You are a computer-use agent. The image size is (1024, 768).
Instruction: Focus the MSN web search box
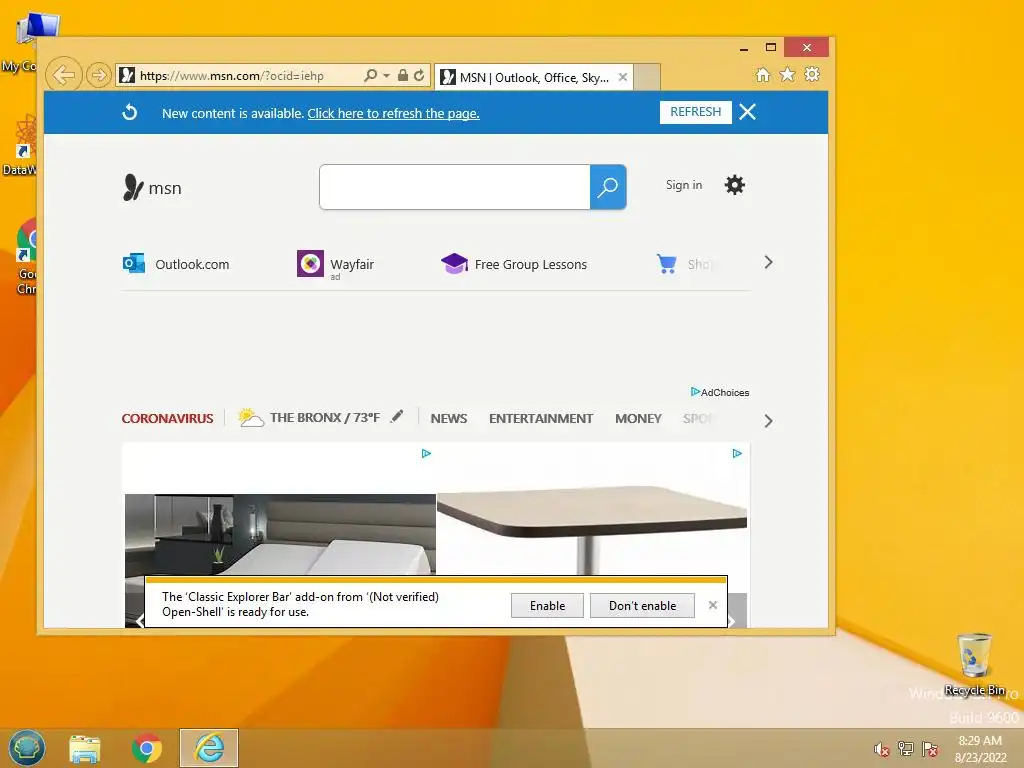click(455, 187)
